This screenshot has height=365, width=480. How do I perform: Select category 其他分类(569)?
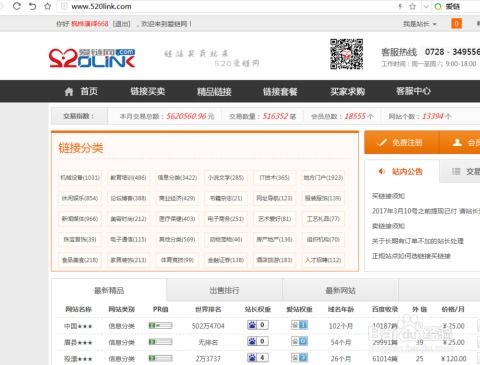pyautogui.click(x=177, y=239)
